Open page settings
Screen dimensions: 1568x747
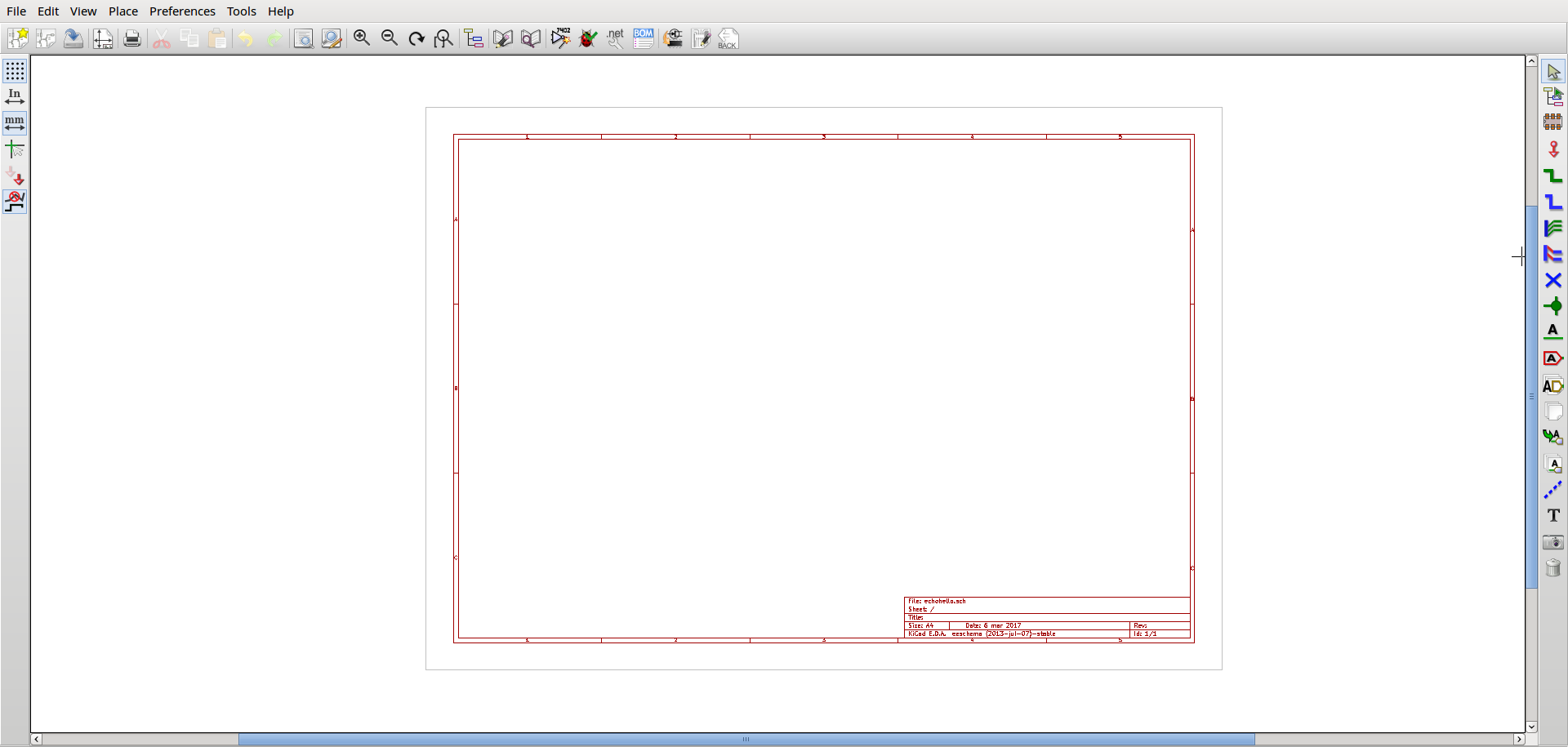[103, 38]
